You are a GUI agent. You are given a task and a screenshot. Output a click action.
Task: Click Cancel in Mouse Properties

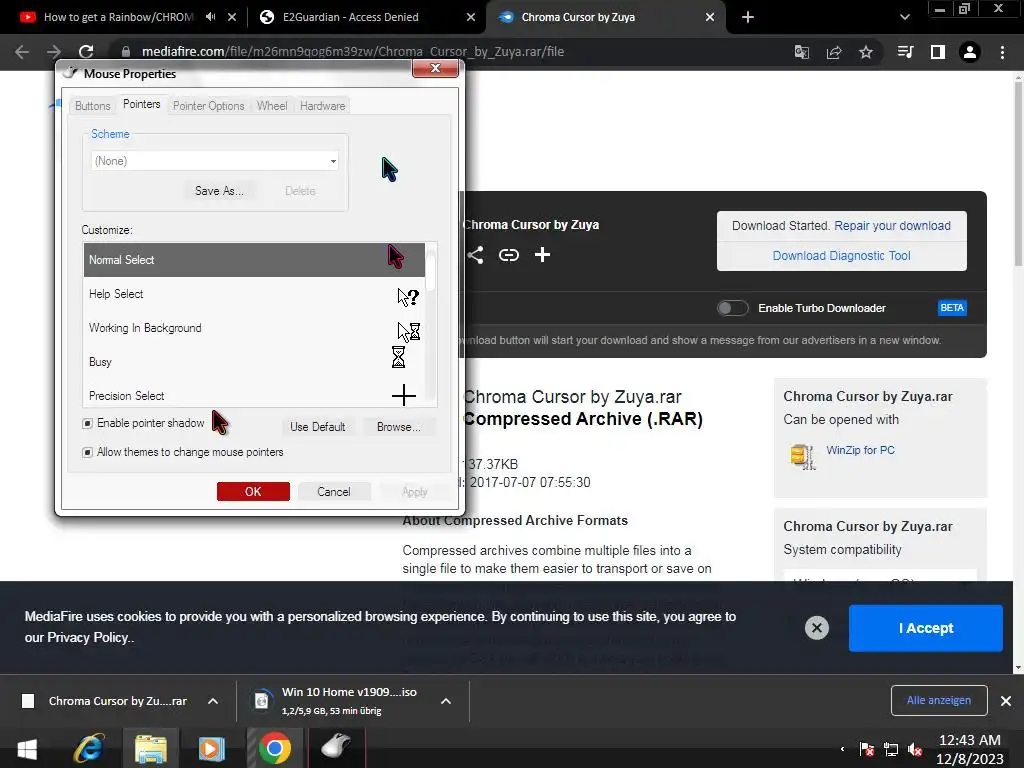[x=334, y=492]
